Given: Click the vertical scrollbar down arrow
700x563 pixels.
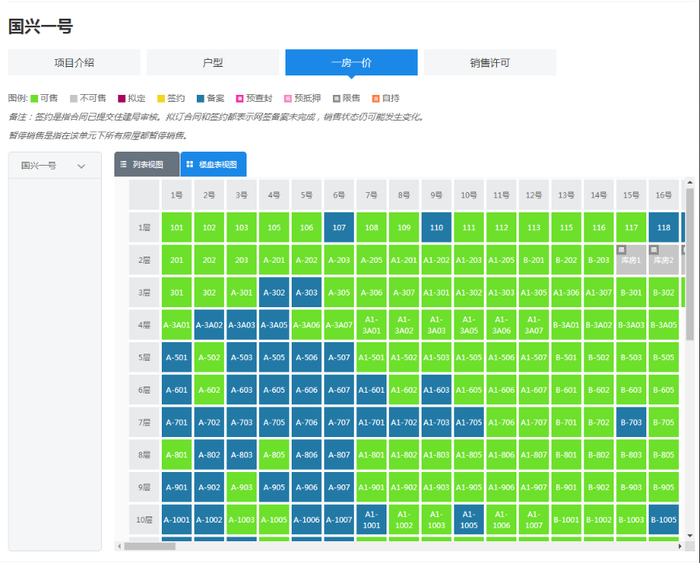Looking at the screenshot, I should tap(690, 535).
